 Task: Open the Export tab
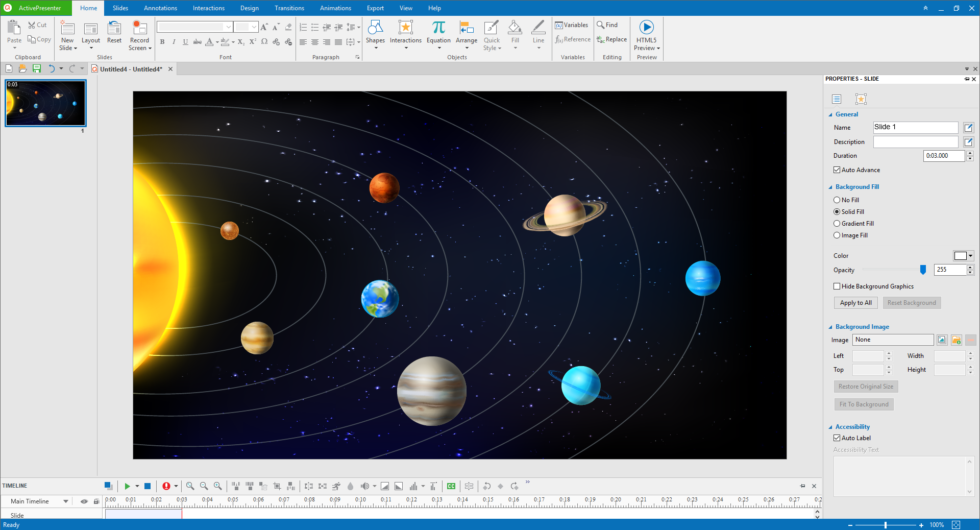coord(375,7)
